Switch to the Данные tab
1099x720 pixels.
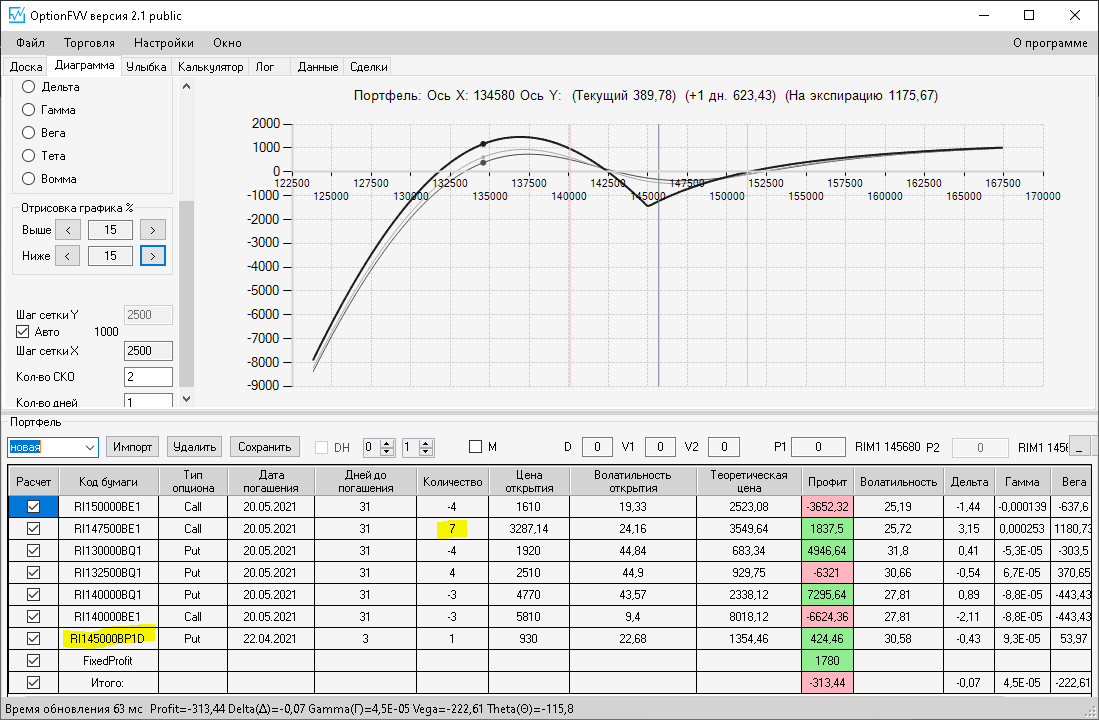click(x=318, y=67)
